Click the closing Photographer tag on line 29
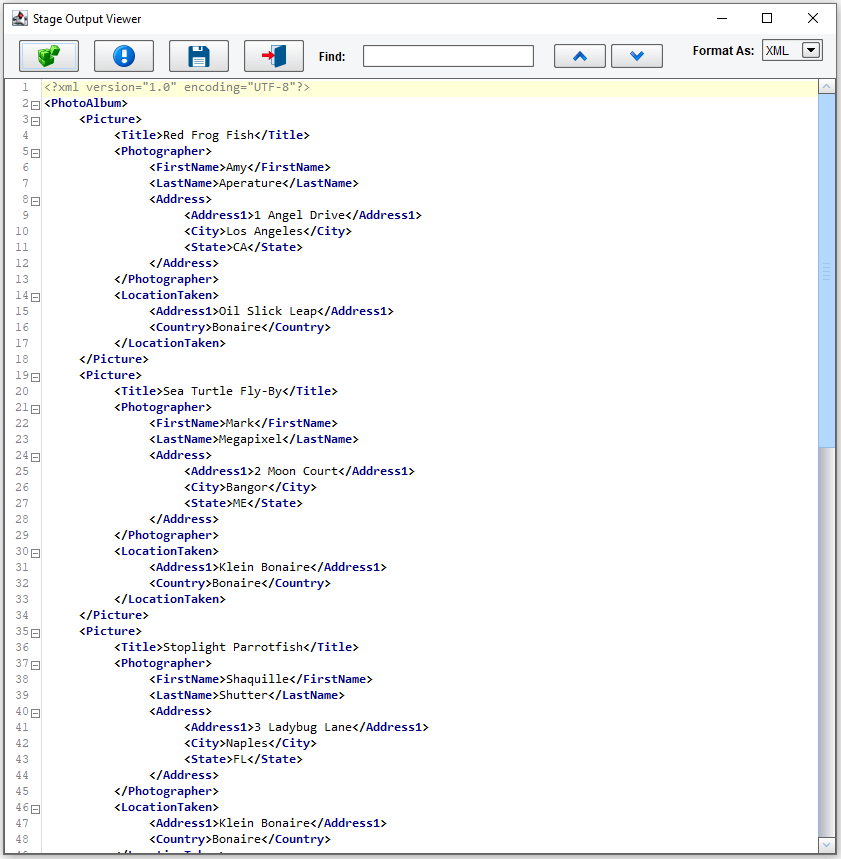 (167, 535)
